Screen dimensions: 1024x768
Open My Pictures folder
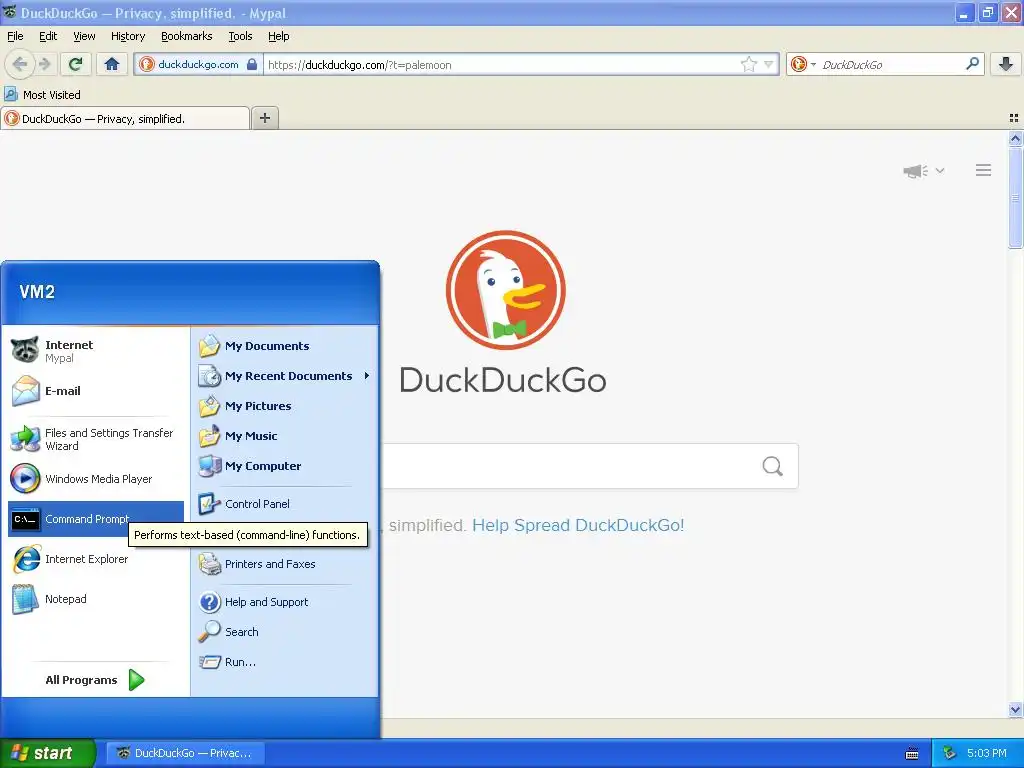285,406
